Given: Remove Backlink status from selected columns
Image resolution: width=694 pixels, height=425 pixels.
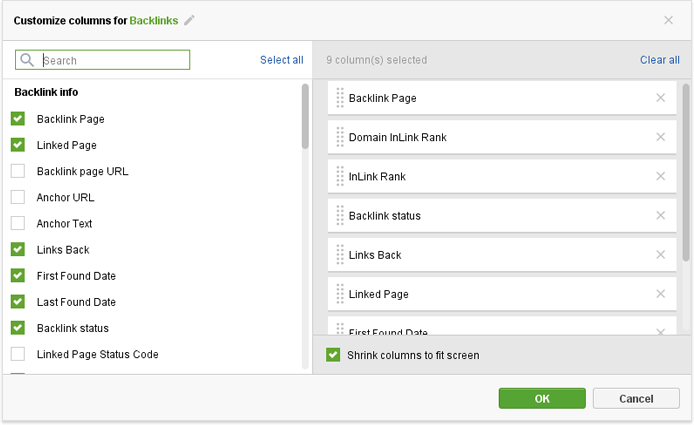Looking at the screenshot, I should (x=660, y=216).
